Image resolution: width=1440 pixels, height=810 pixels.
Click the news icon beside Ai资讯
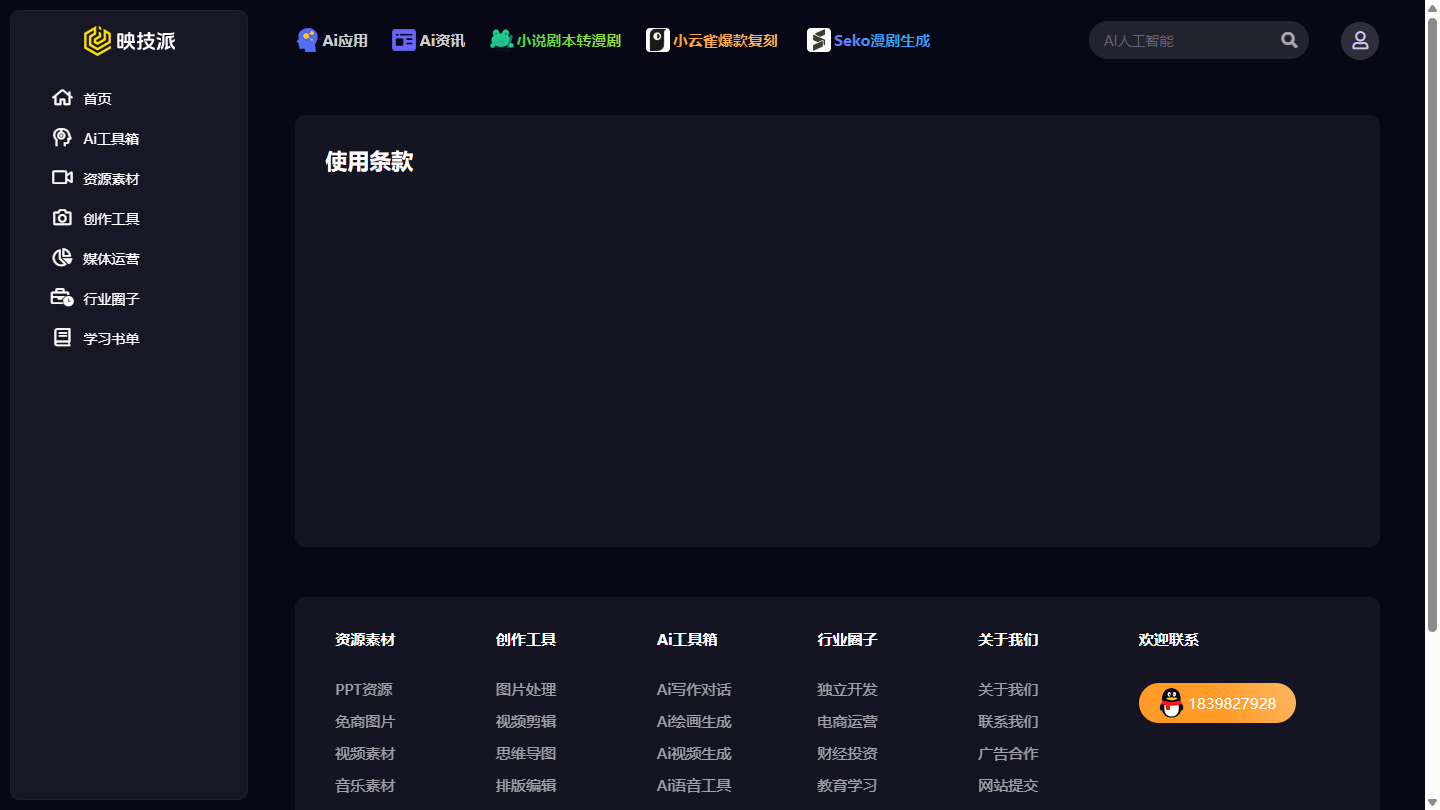pos(404,40)
